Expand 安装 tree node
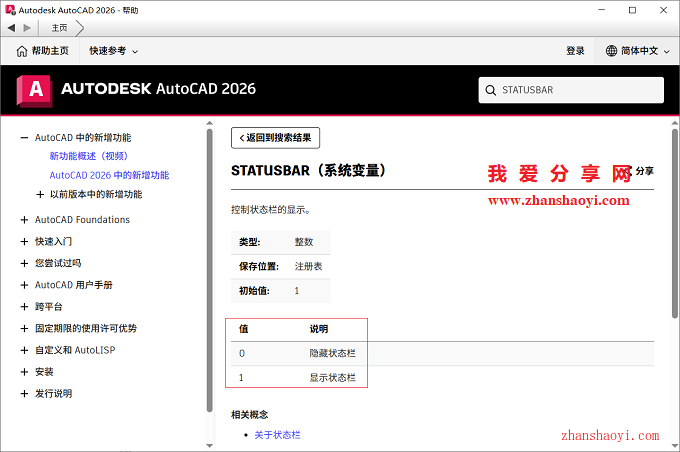 point(24,372)
